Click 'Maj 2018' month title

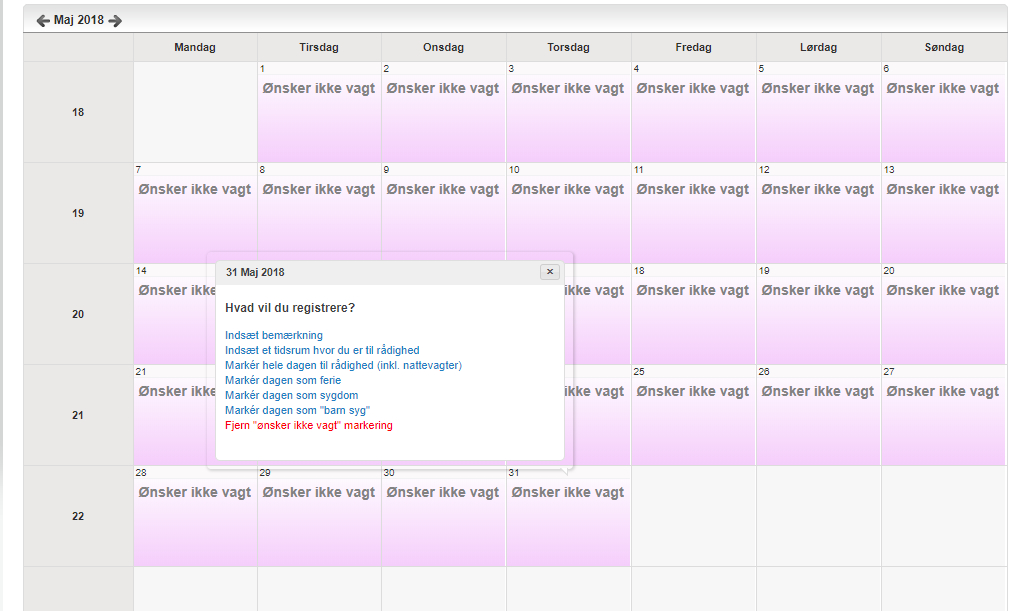pos(79,20)
